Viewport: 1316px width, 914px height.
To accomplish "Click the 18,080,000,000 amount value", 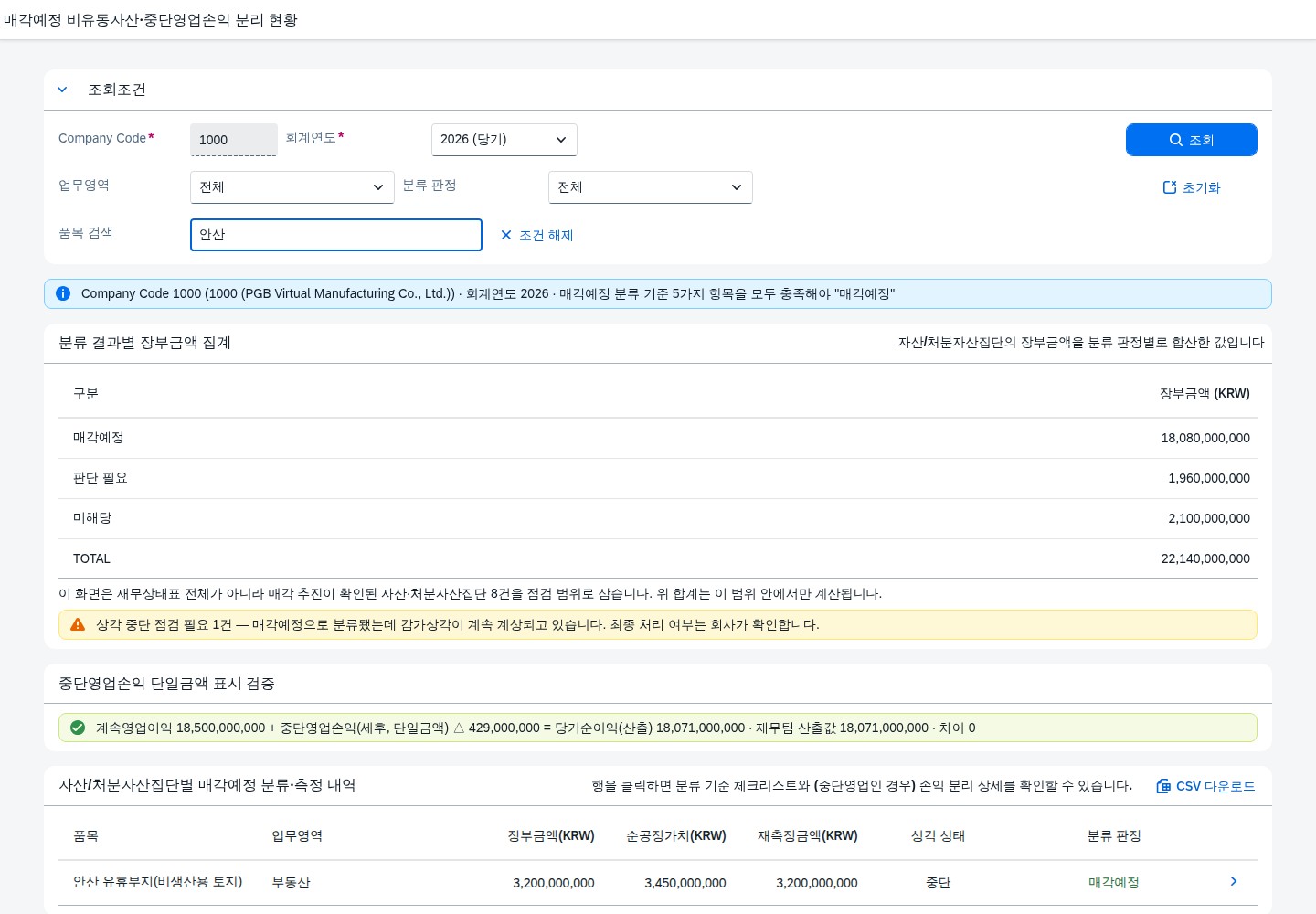I will pos(1205,438).
